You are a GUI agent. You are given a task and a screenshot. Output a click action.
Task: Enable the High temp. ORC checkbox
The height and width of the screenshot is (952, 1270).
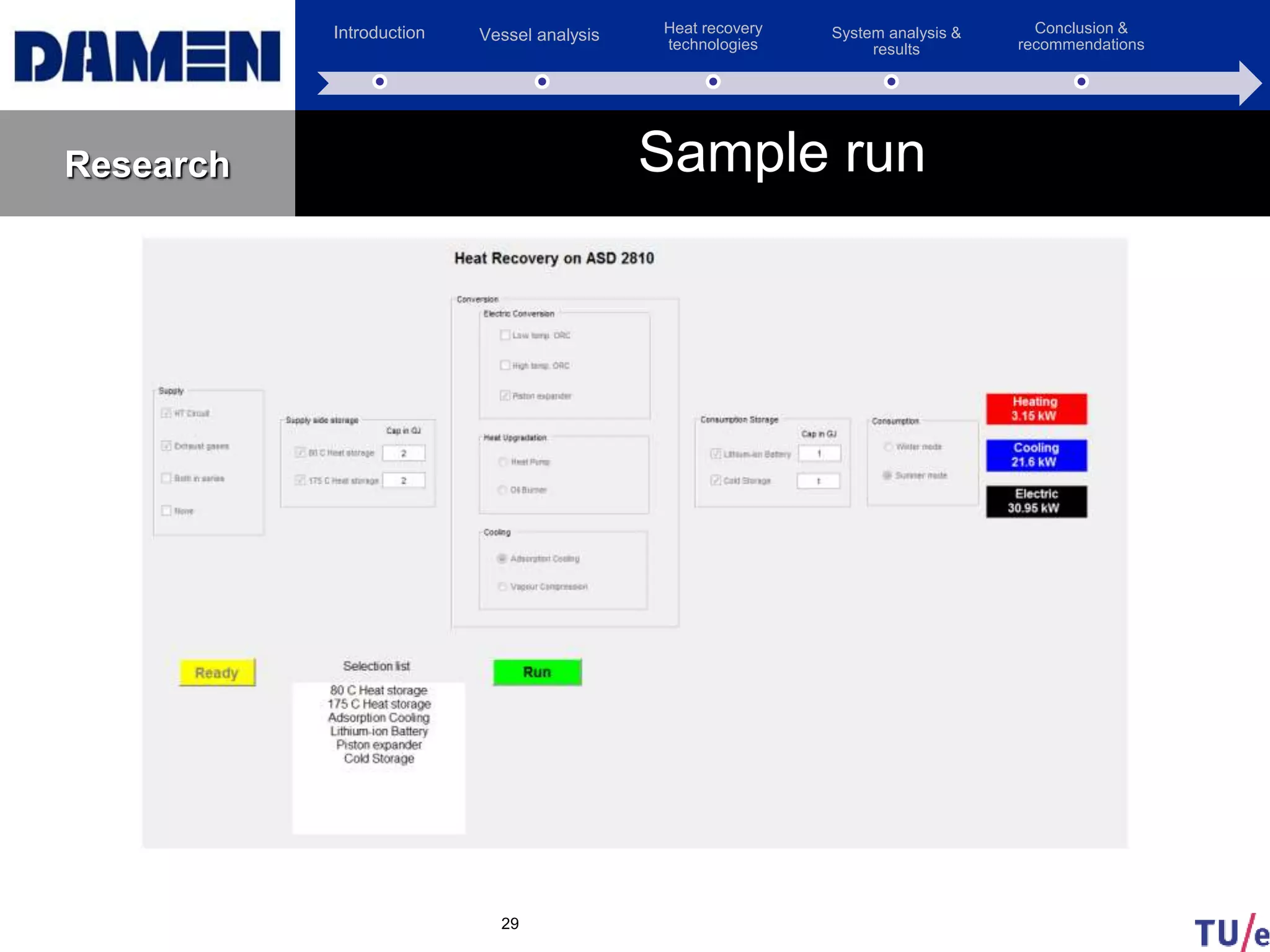click(505, 366)
